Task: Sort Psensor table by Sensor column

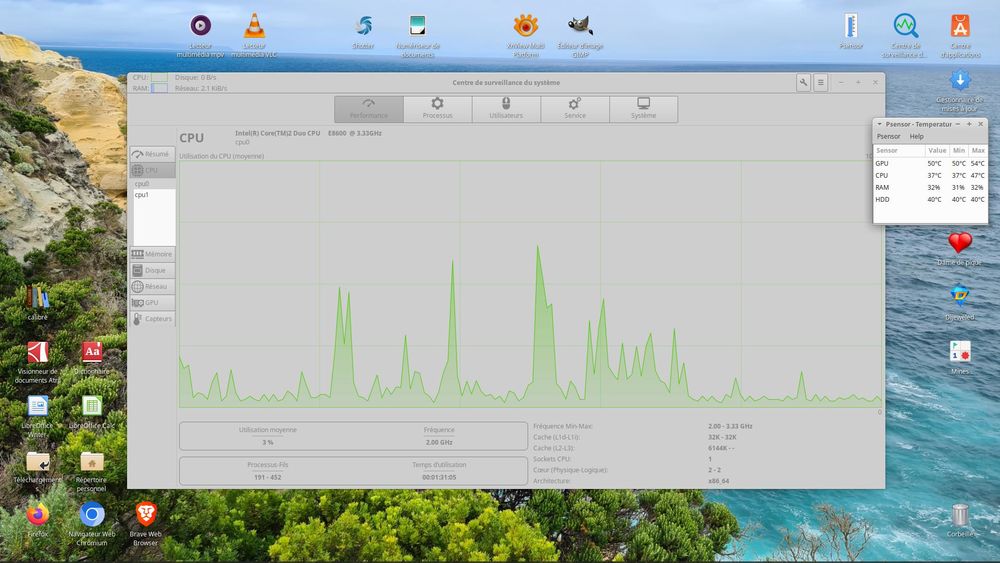Action: pyautogui.click(x=899, y=150)
